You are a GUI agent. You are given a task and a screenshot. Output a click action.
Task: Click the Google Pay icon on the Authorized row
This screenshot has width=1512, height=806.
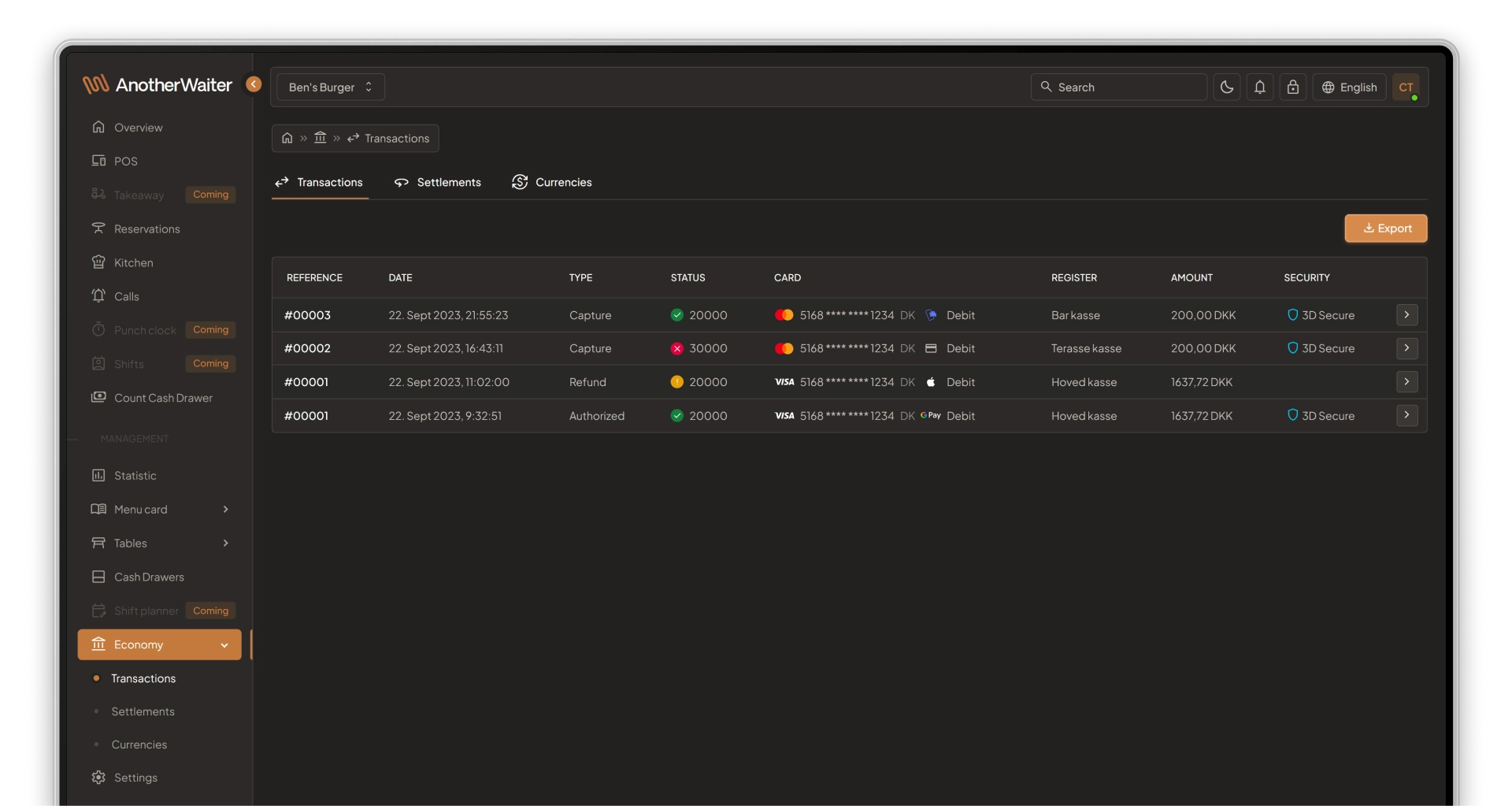(x=931, y=415)
